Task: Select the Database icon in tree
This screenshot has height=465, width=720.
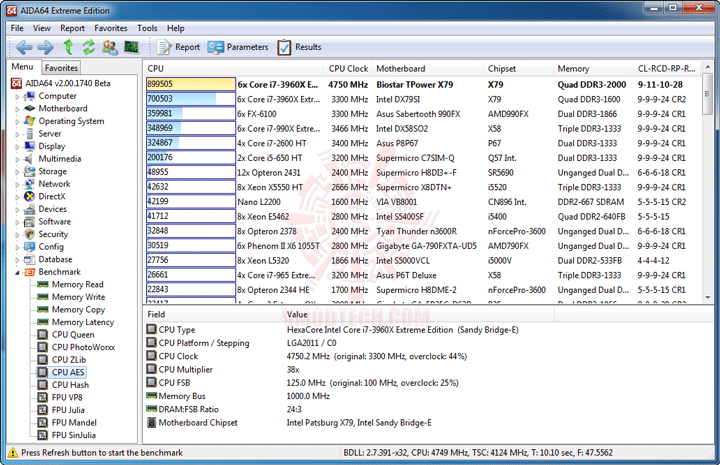Action: point(29,259)
